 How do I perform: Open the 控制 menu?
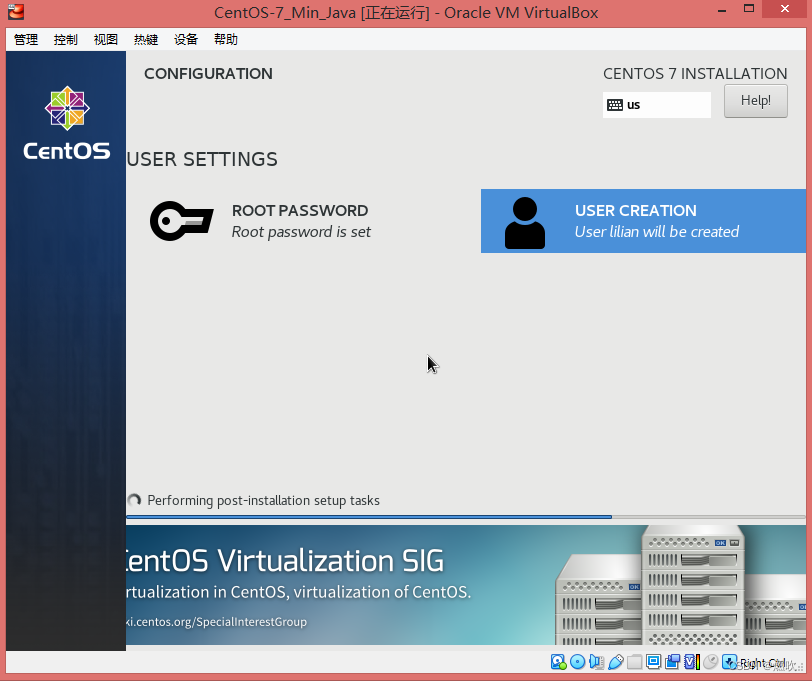65,39
